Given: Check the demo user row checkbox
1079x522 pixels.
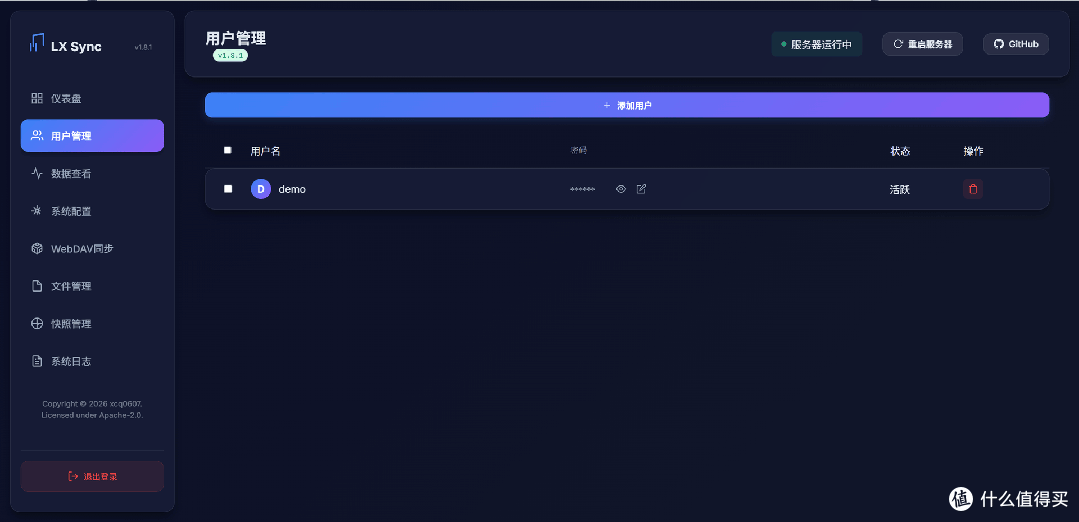Looking at the screenshot, I should click(228, 189).
